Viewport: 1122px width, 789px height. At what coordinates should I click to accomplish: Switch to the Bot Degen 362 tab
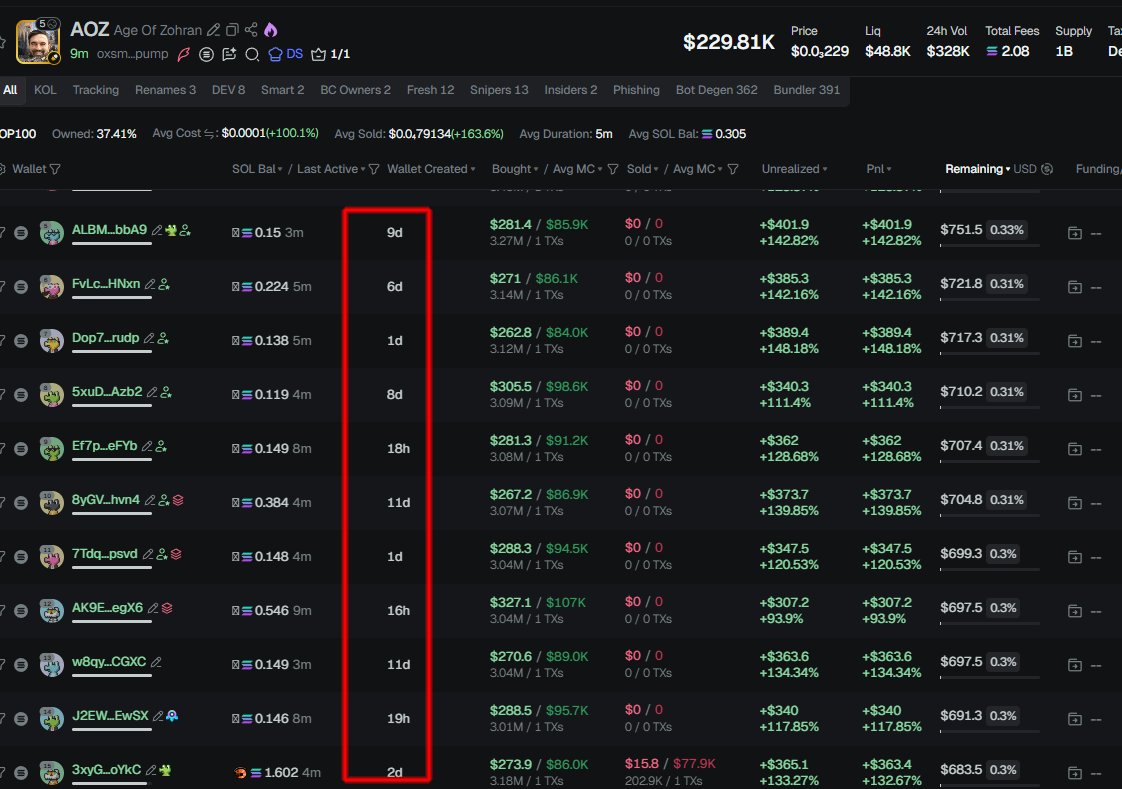tap(716, 90)
